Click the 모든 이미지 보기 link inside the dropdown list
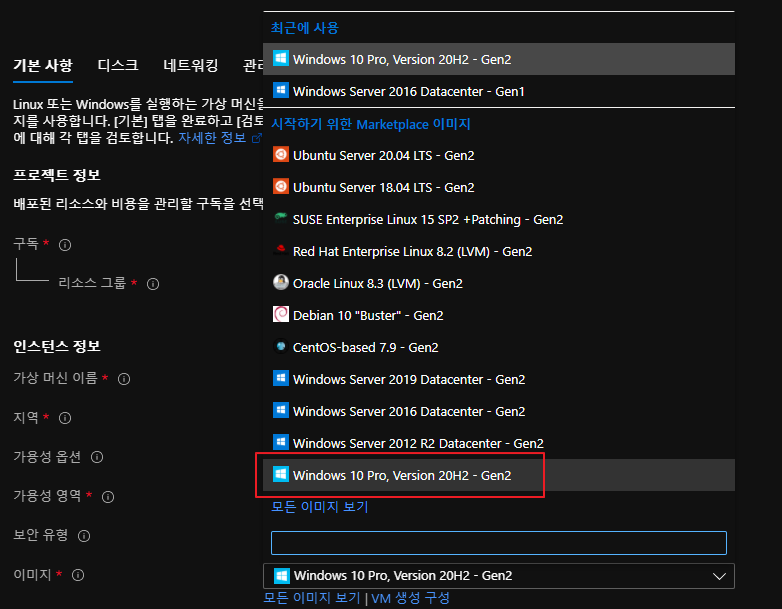 point(320,507)
